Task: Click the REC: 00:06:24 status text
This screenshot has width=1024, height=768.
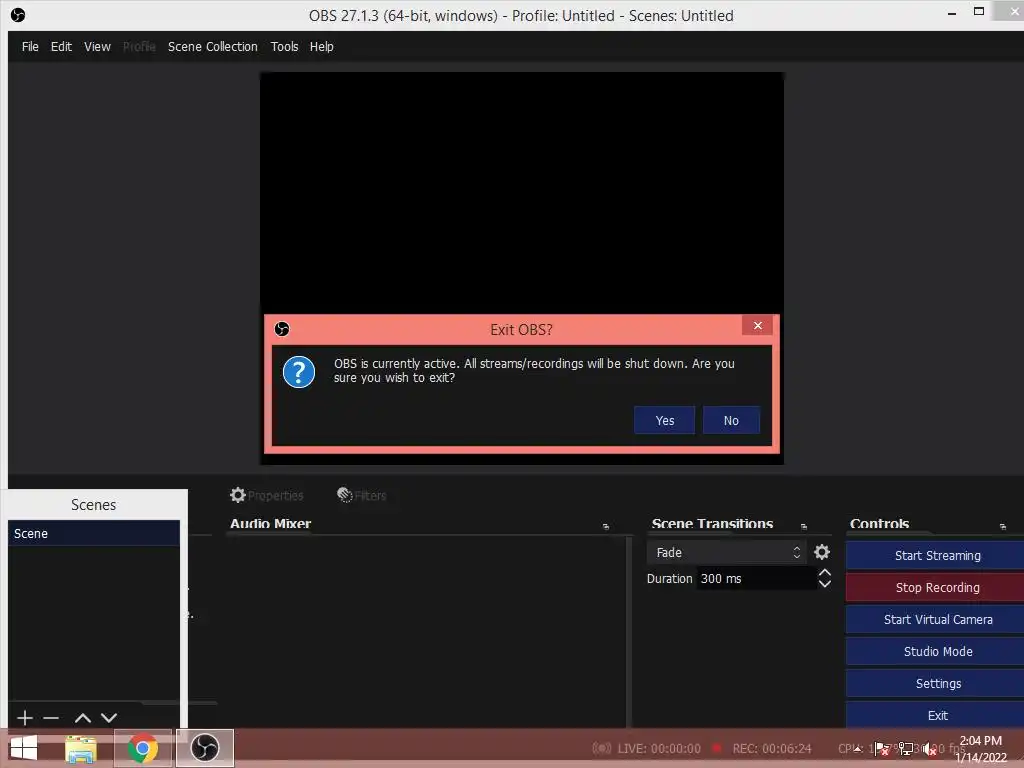Action: coord(771,748)
